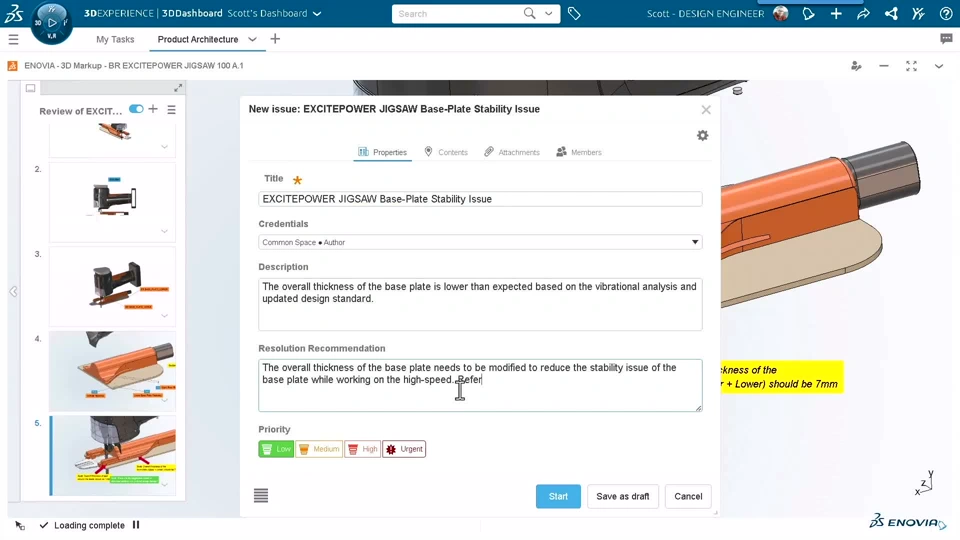Screen dimensions: 960x540
Task: Open the social network connections icon
Action: 891,13
